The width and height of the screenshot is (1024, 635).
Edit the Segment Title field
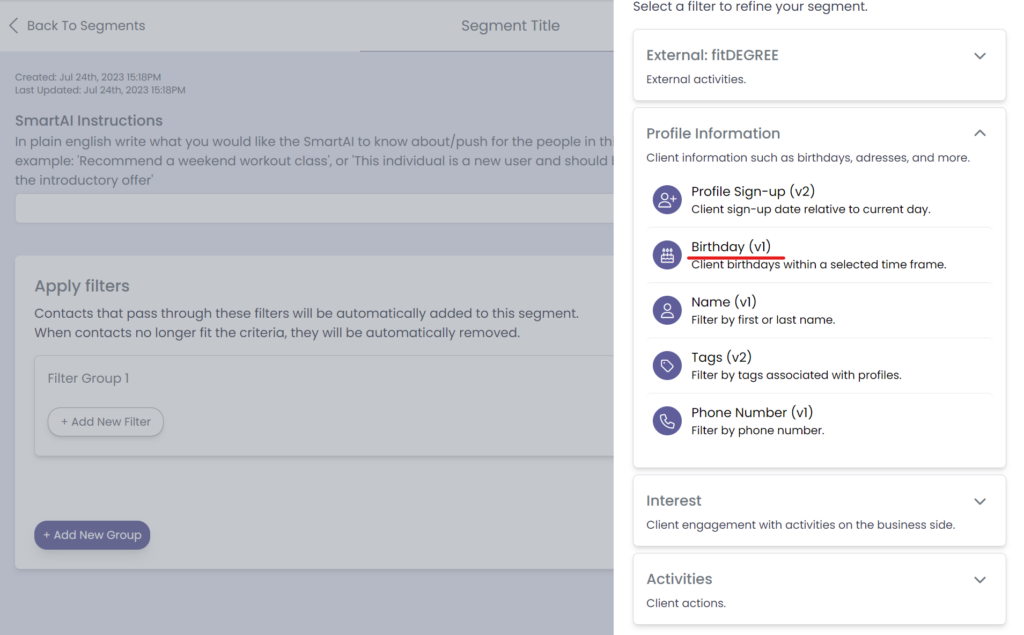[510, 26]
